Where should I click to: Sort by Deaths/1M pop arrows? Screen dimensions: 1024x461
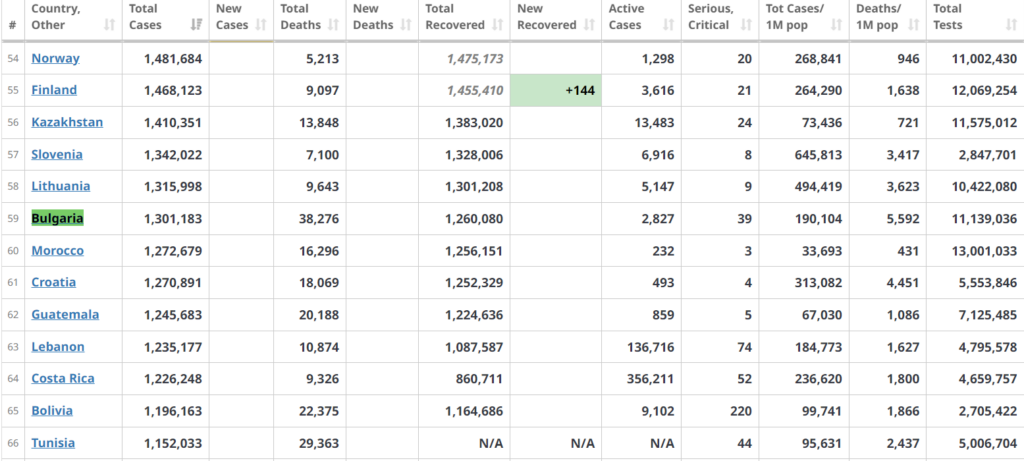pyautogui.click(x=914, y=25)
